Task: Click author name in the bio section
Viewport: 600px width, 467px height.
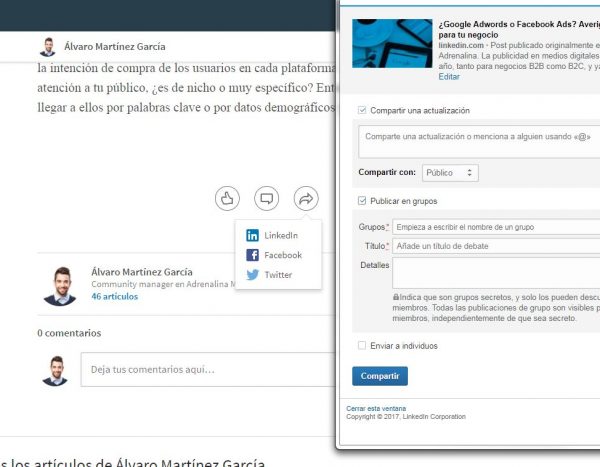Action: [142, 272]
